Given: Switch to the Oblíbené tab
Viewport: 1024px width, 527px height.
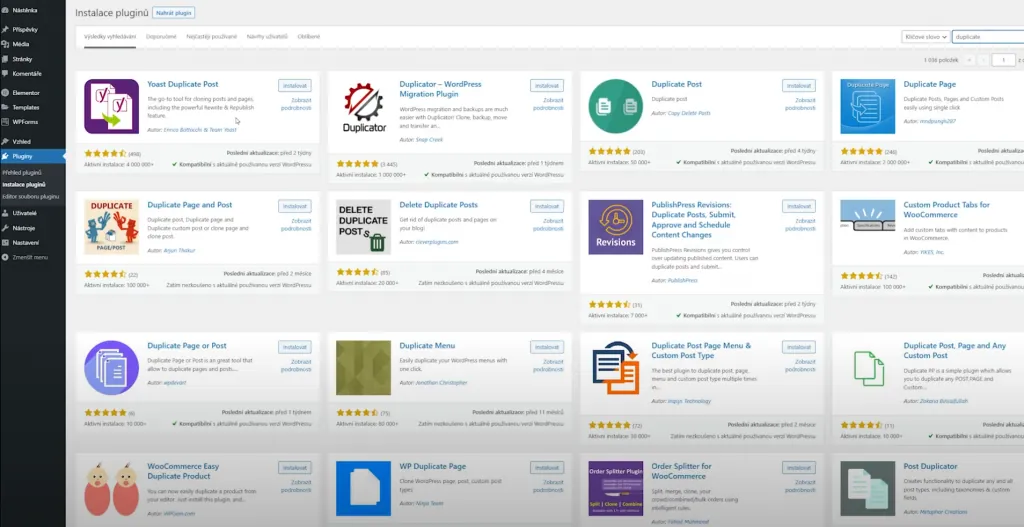Looking at the screenshot, I should pos(309,37).
